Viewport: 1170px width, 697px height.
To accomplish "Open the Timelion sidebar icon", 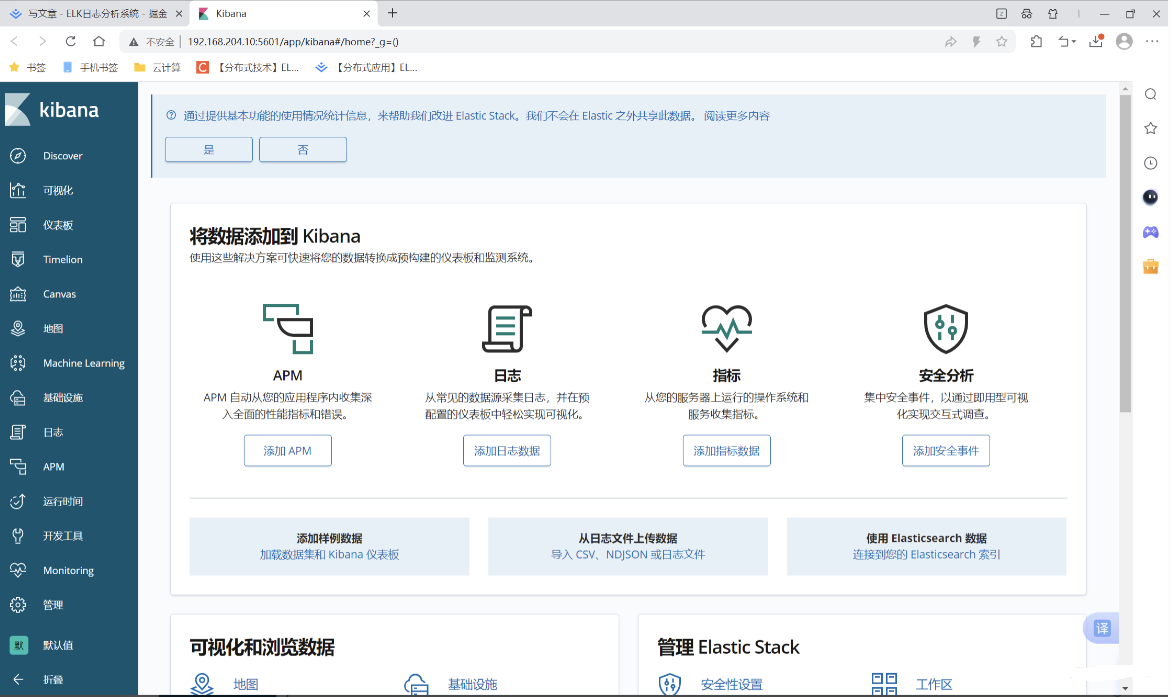I will (18, 260).
